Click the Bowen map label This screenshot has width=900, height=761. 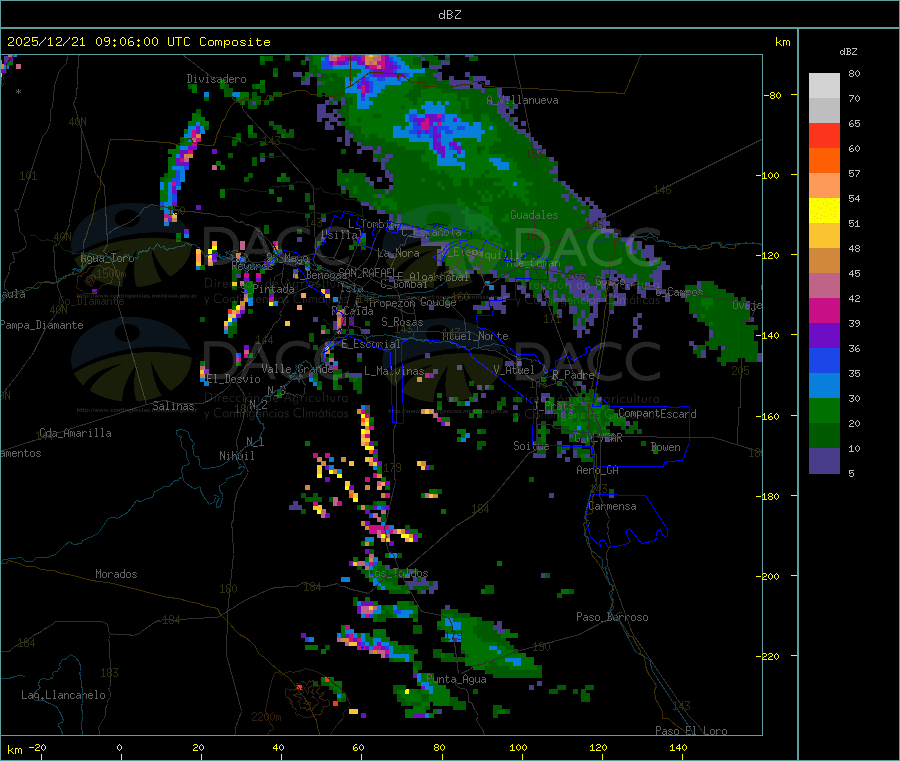666,447
